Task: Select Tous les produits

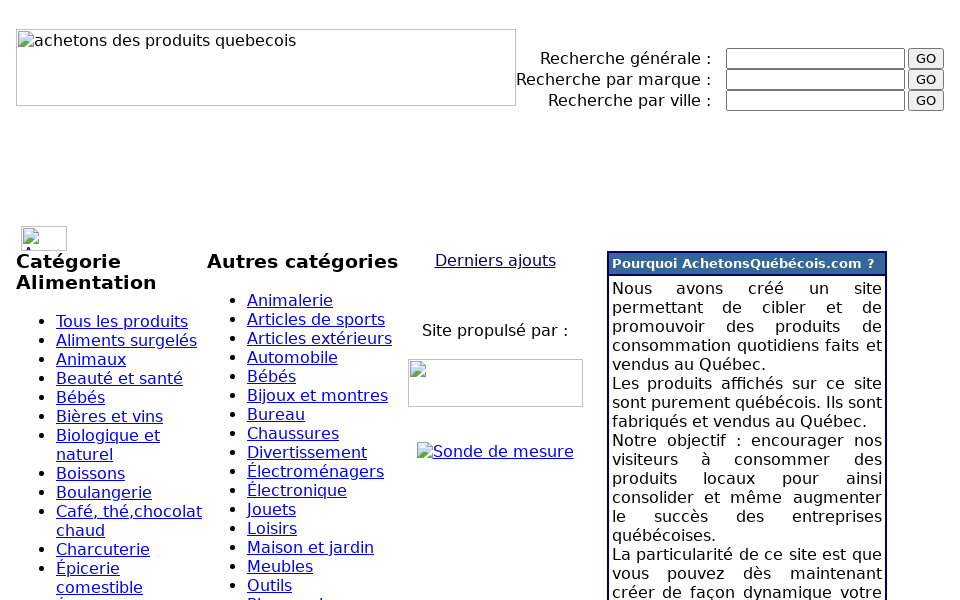Action: point(121,321)
